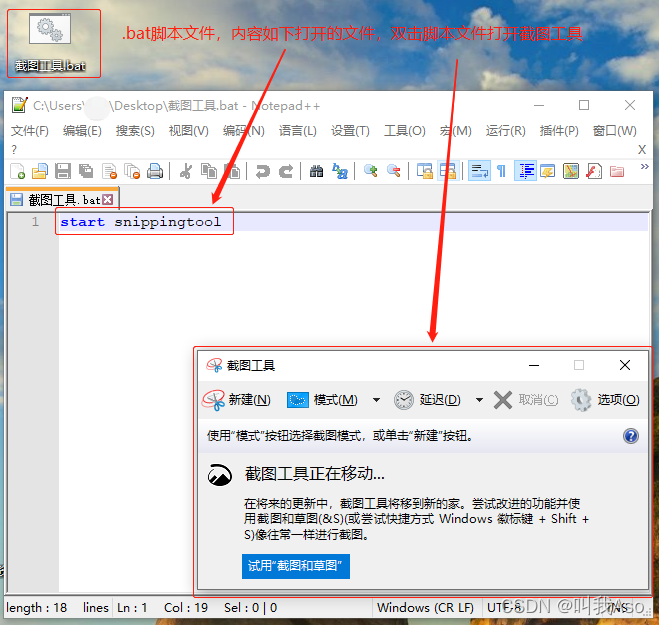Open the 编码(N) menu
This screenshot has height=625, width=659.
244,131
